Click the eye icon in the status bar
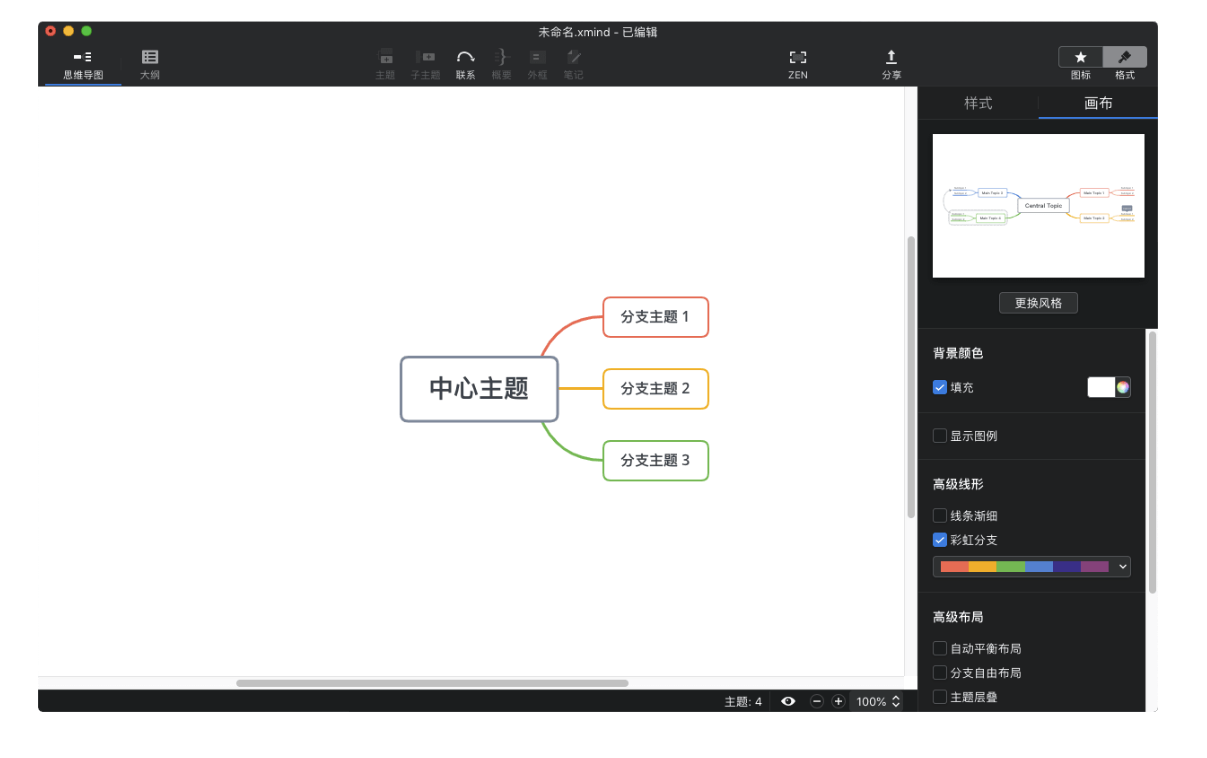Viewport: 1207px width, 758px height. [x=788, y=701]
